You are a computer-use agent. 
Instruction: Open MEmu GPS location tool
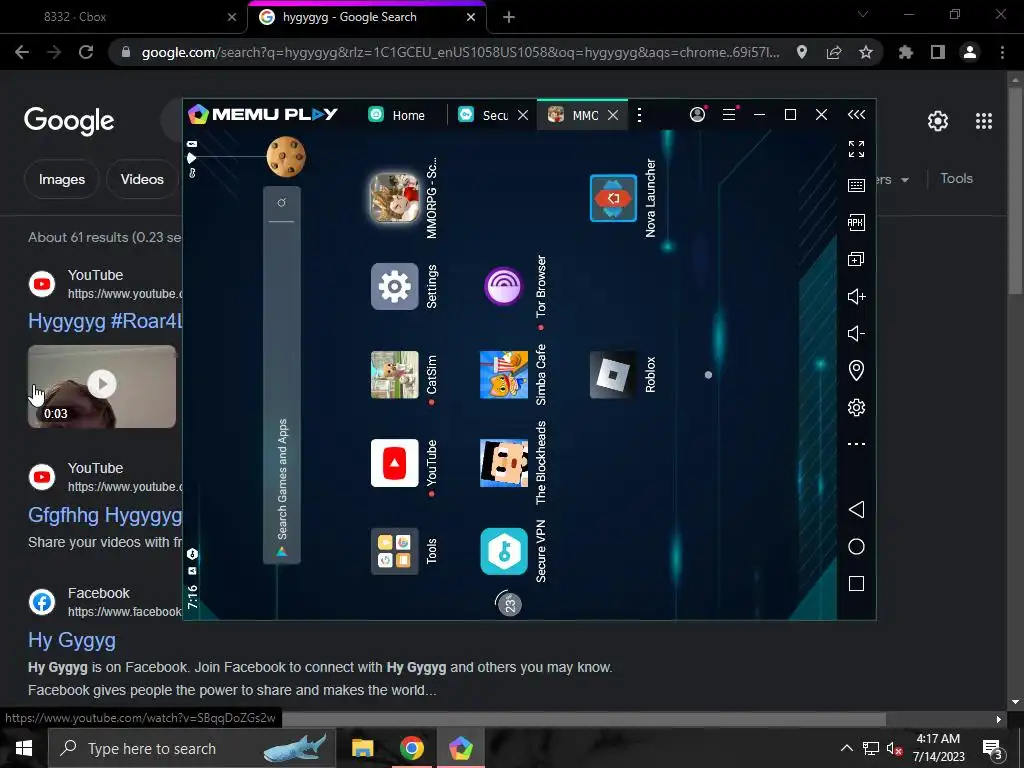[x=856, y=370]
